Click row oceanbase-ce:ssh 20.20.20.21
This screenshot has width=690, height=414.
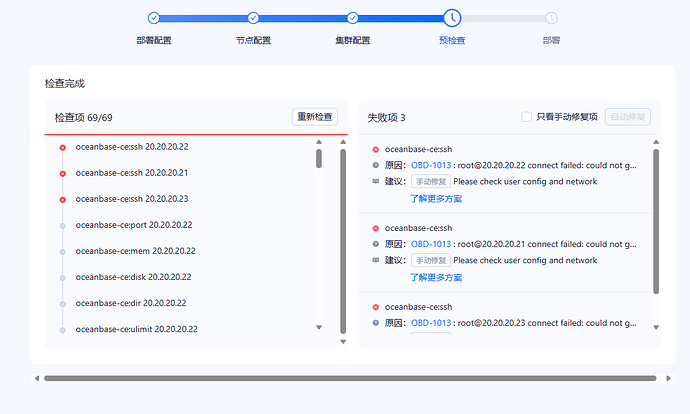point(132,173)
